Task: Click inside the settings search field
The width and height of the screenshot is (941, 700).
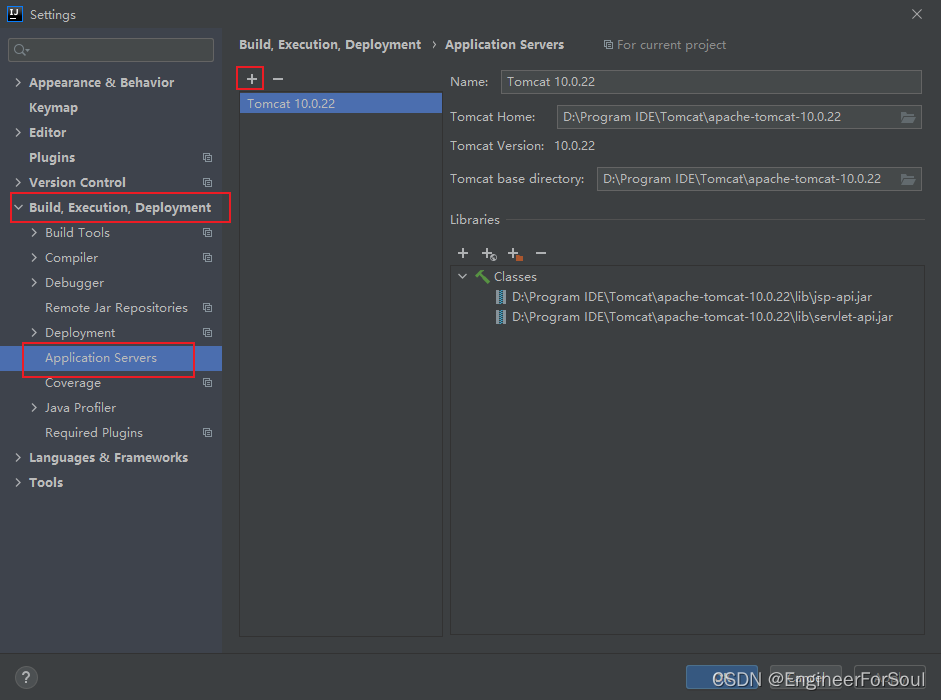Action: point(111,50)
